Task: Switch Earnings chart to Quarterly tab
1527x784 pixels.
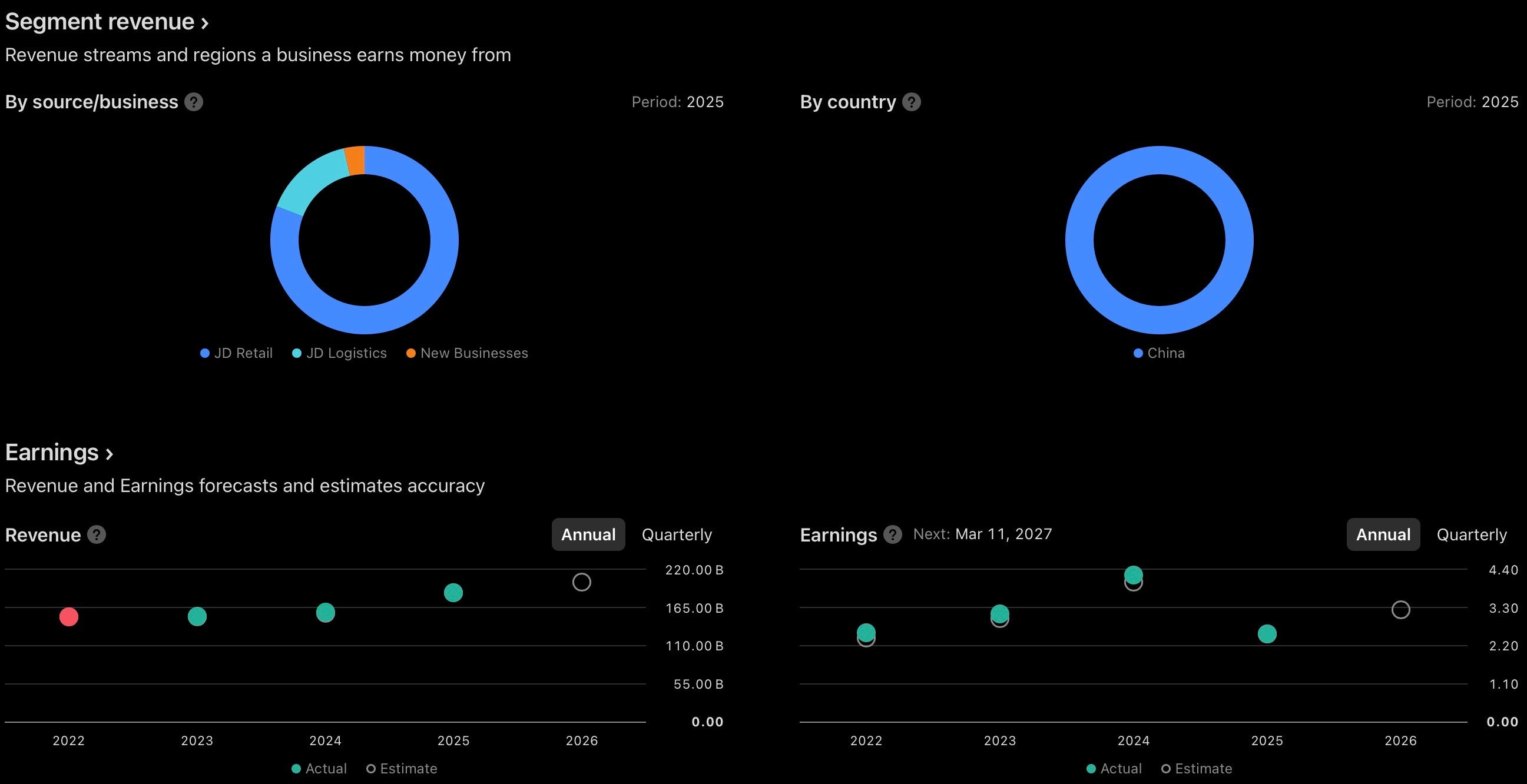Action: coord(1471,534)
